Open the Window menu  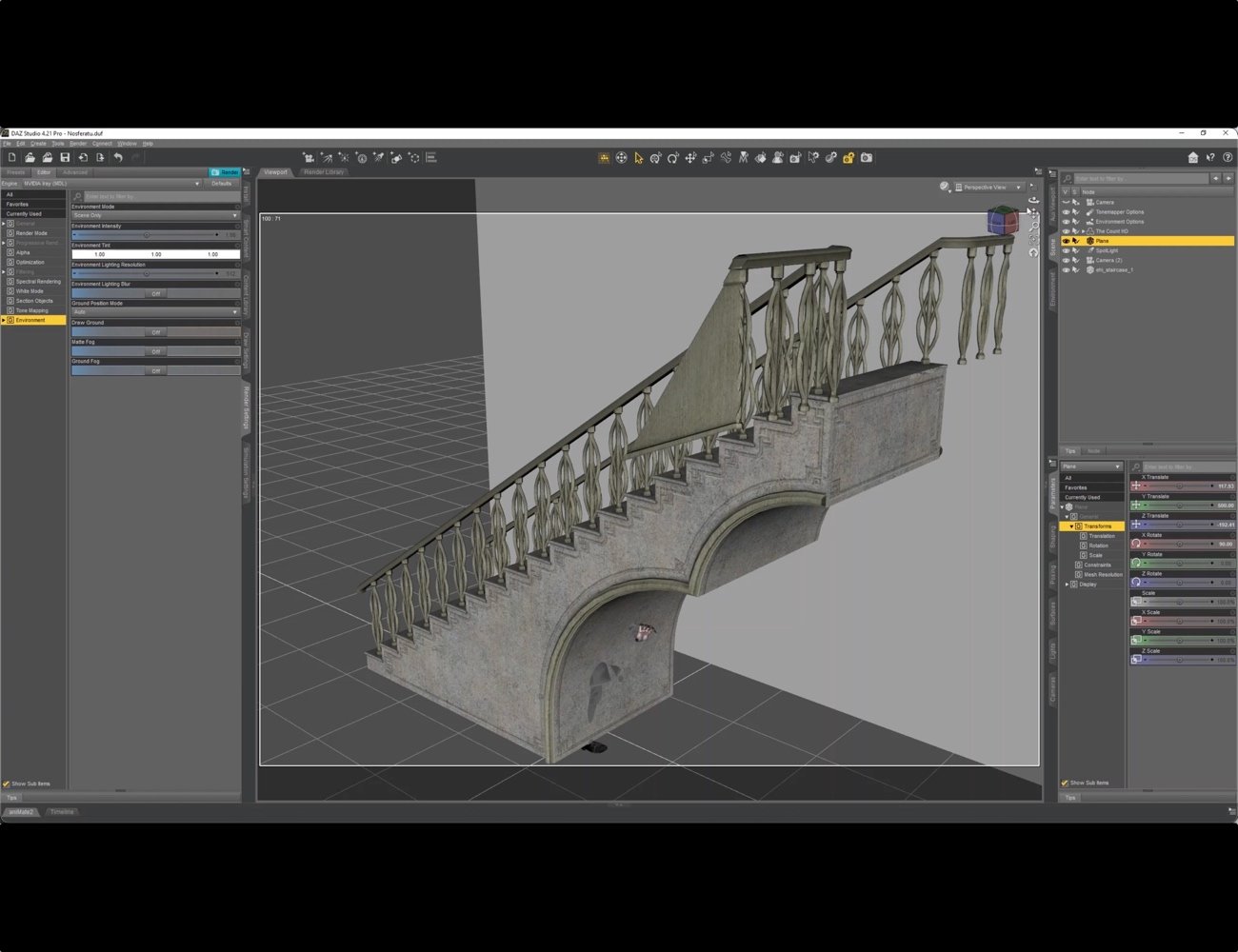(127, 144)
